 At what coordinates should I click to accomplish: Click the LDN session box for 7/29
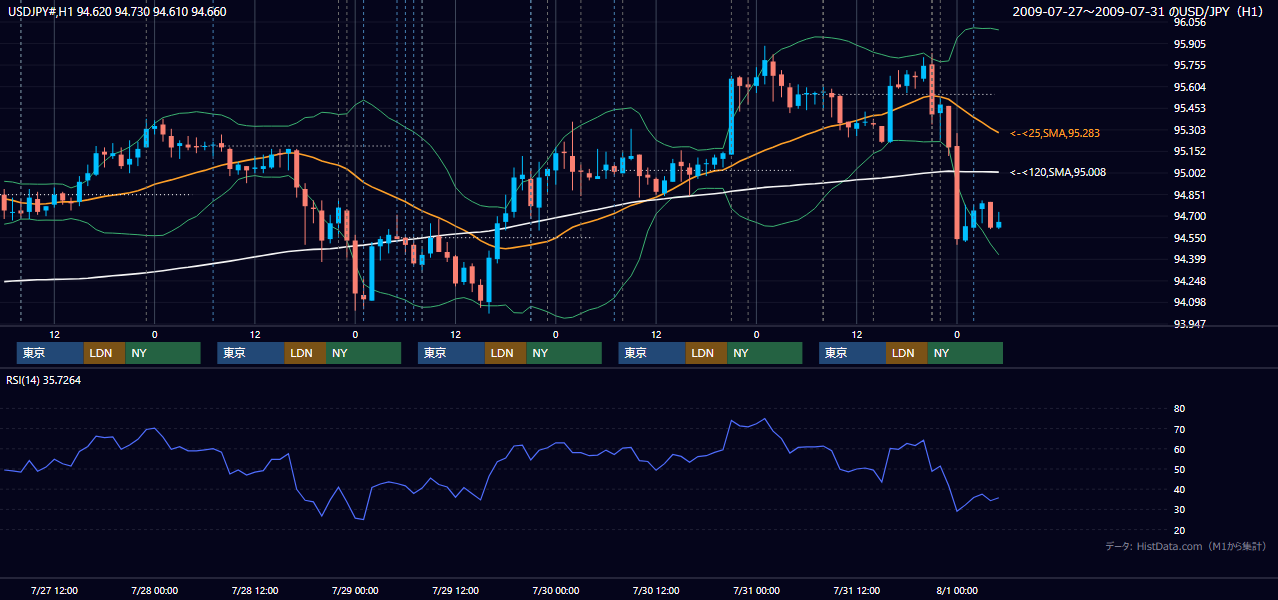[x=506, y=353]
